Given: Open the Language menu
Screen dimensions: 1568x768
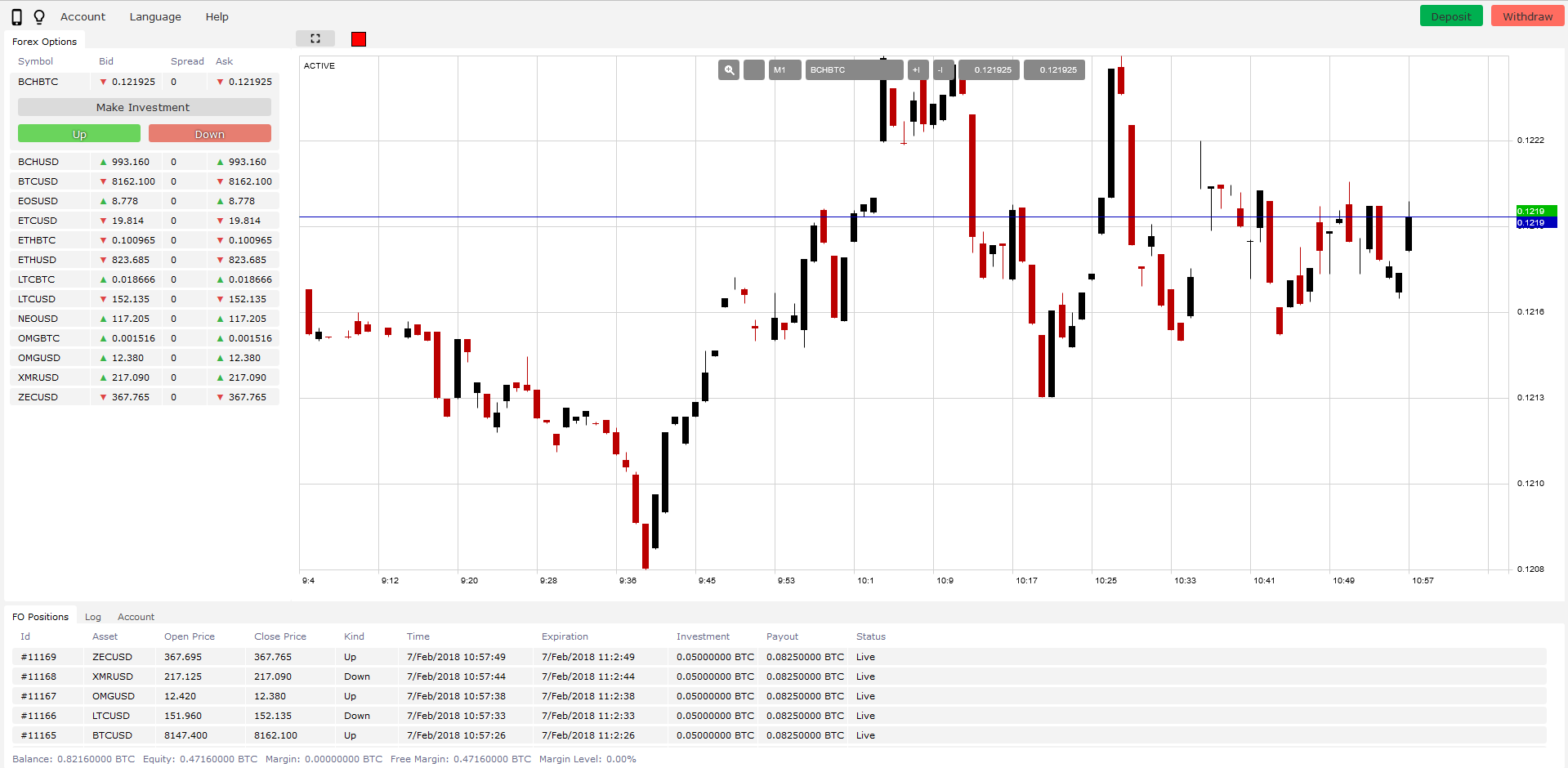Looking at the screenshot, I should (x=155, y=17).
